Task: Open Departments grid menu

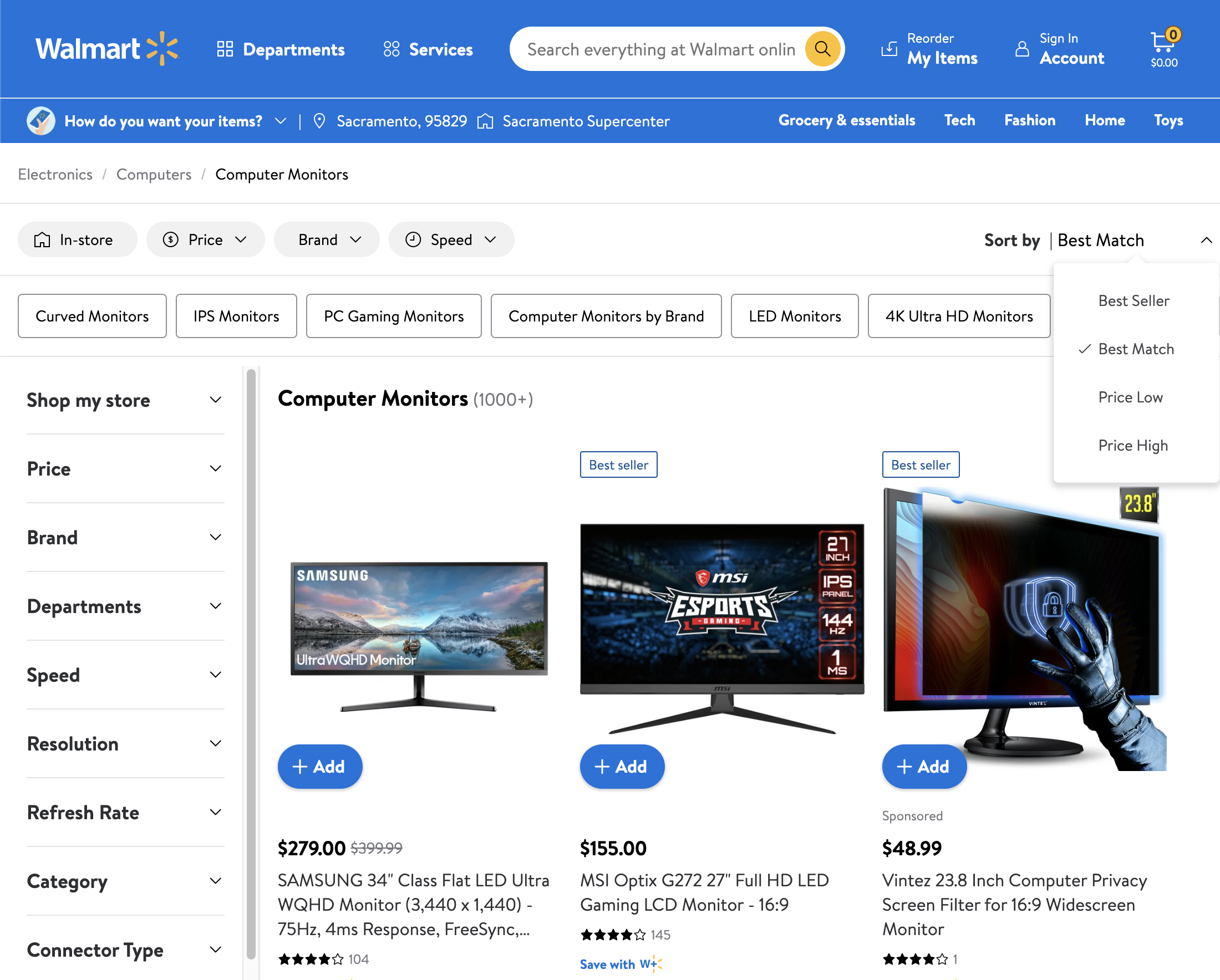Action: (281, 50)
